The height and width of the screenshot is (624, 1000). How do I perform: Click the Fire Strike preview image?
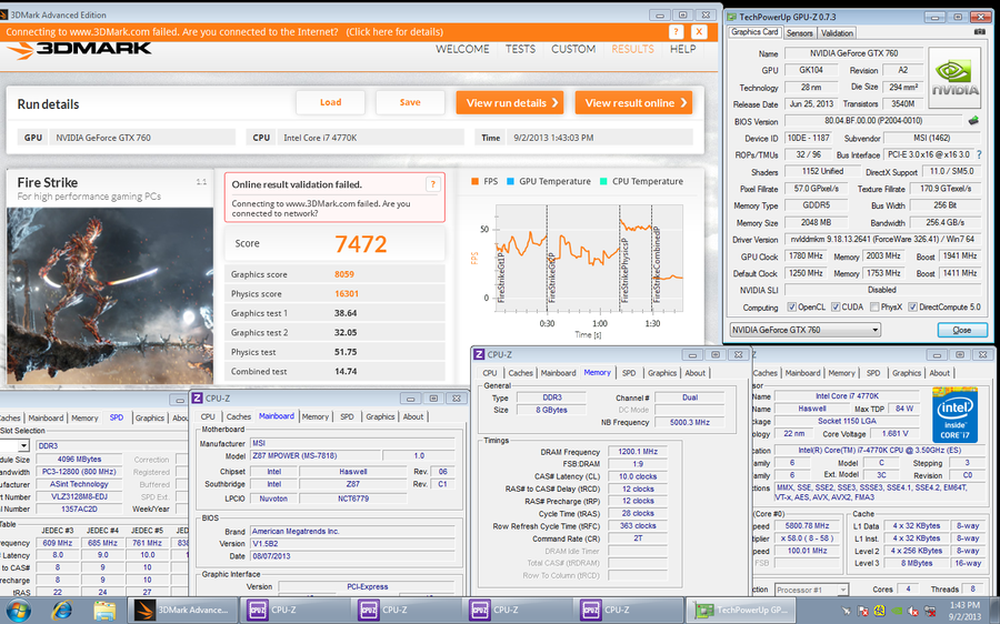point(110,295)
